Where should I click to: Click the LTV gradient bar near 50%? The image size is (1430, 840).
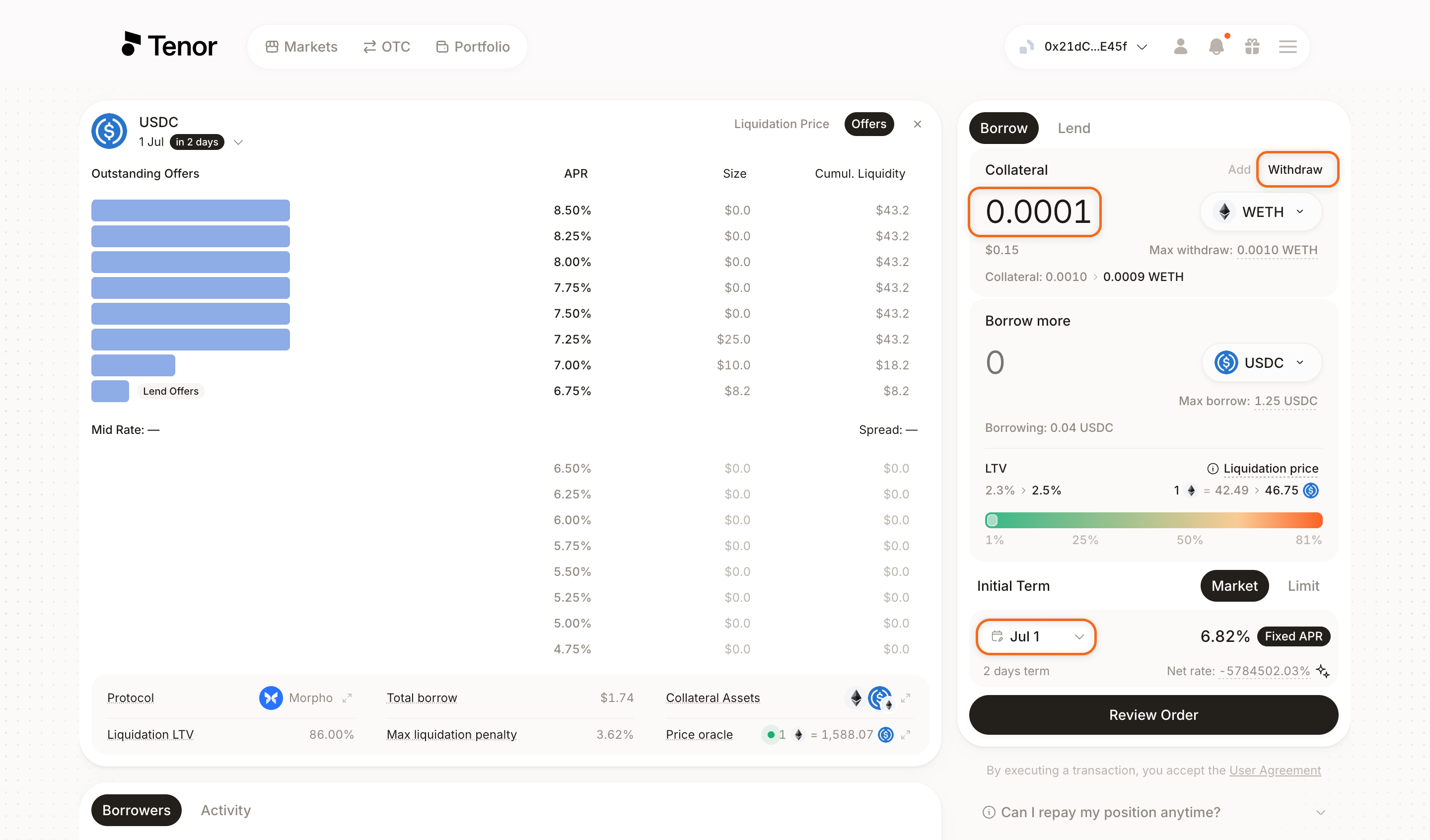click(x=1189, y=520)
